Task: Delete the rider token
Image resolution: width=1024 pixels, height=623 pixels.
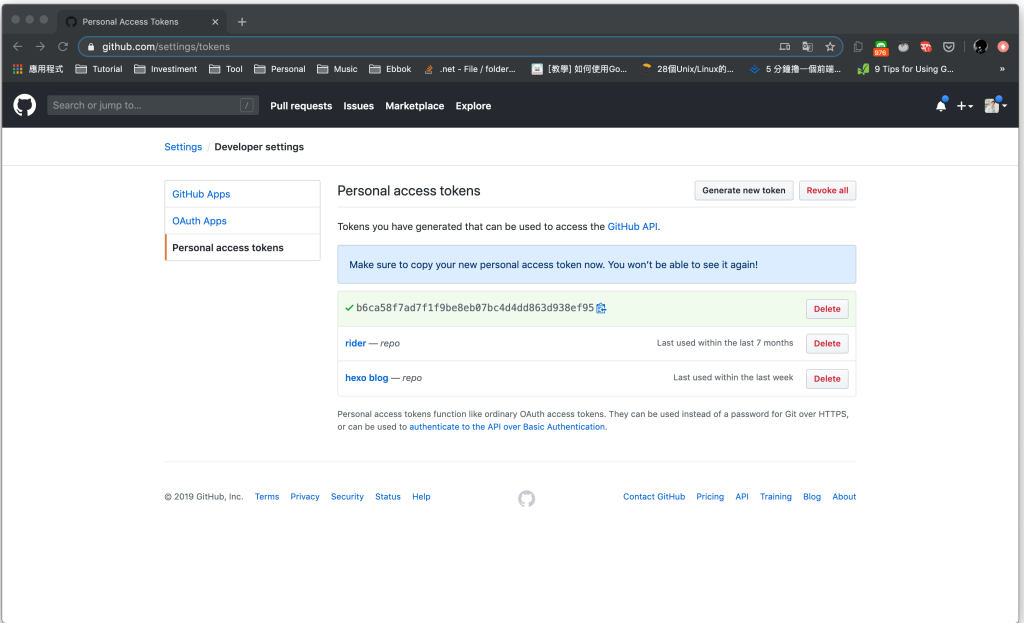Action: point(827,343)
